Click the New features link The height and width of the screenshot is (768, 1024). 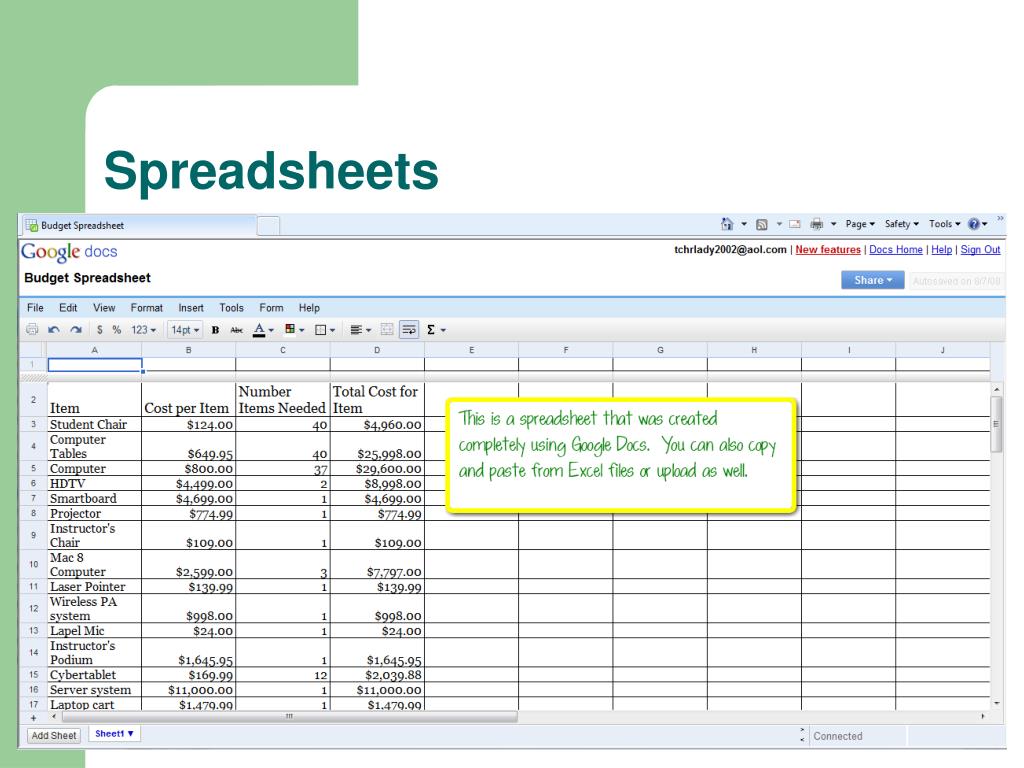coord(827,249)
